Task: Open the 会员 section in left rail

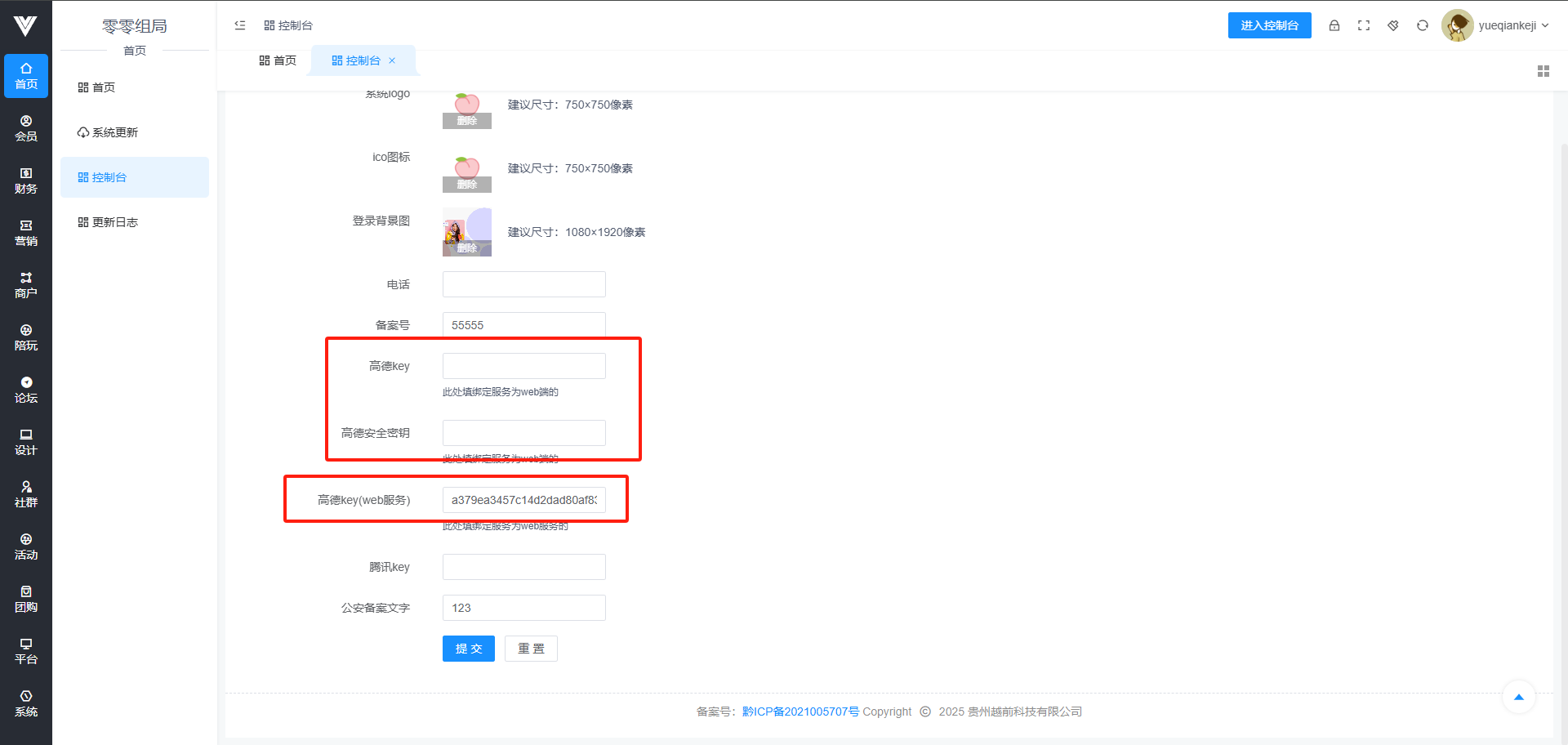Action: point(26,128)
